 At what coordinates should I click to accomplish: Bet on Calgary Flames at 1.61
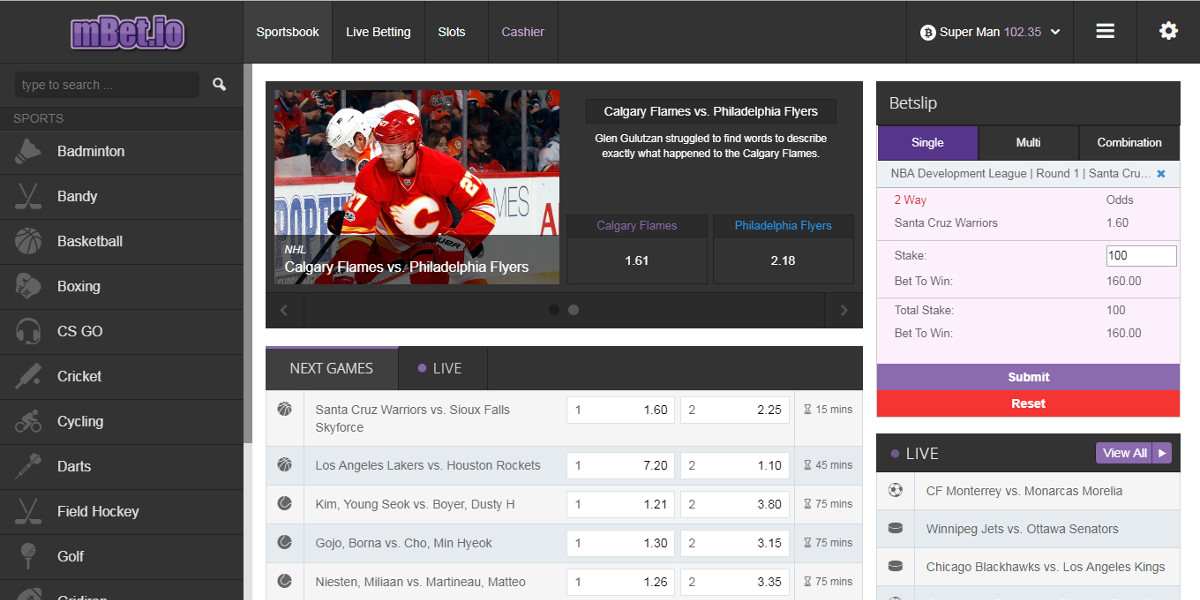coord(637,249)
